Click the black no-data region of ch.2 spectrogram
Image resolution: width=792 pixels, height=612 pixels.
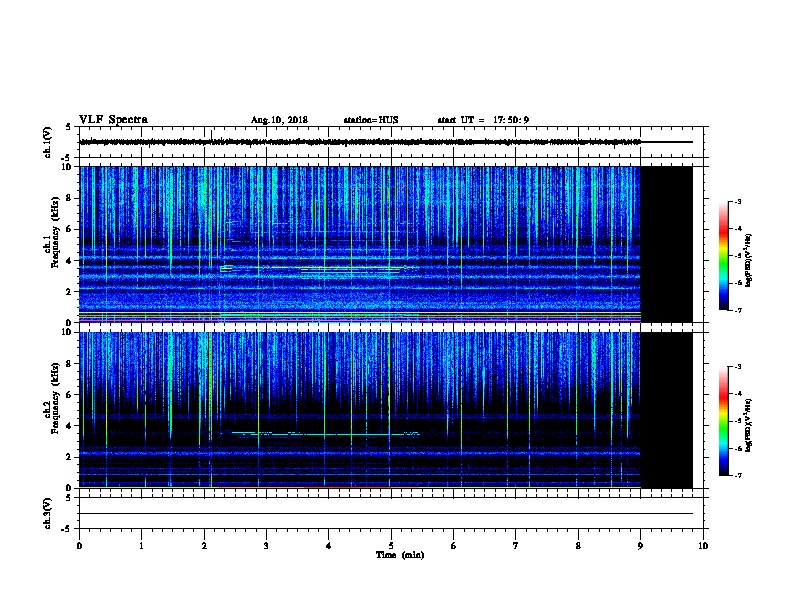pyautogui.click(x=666, y=410)
